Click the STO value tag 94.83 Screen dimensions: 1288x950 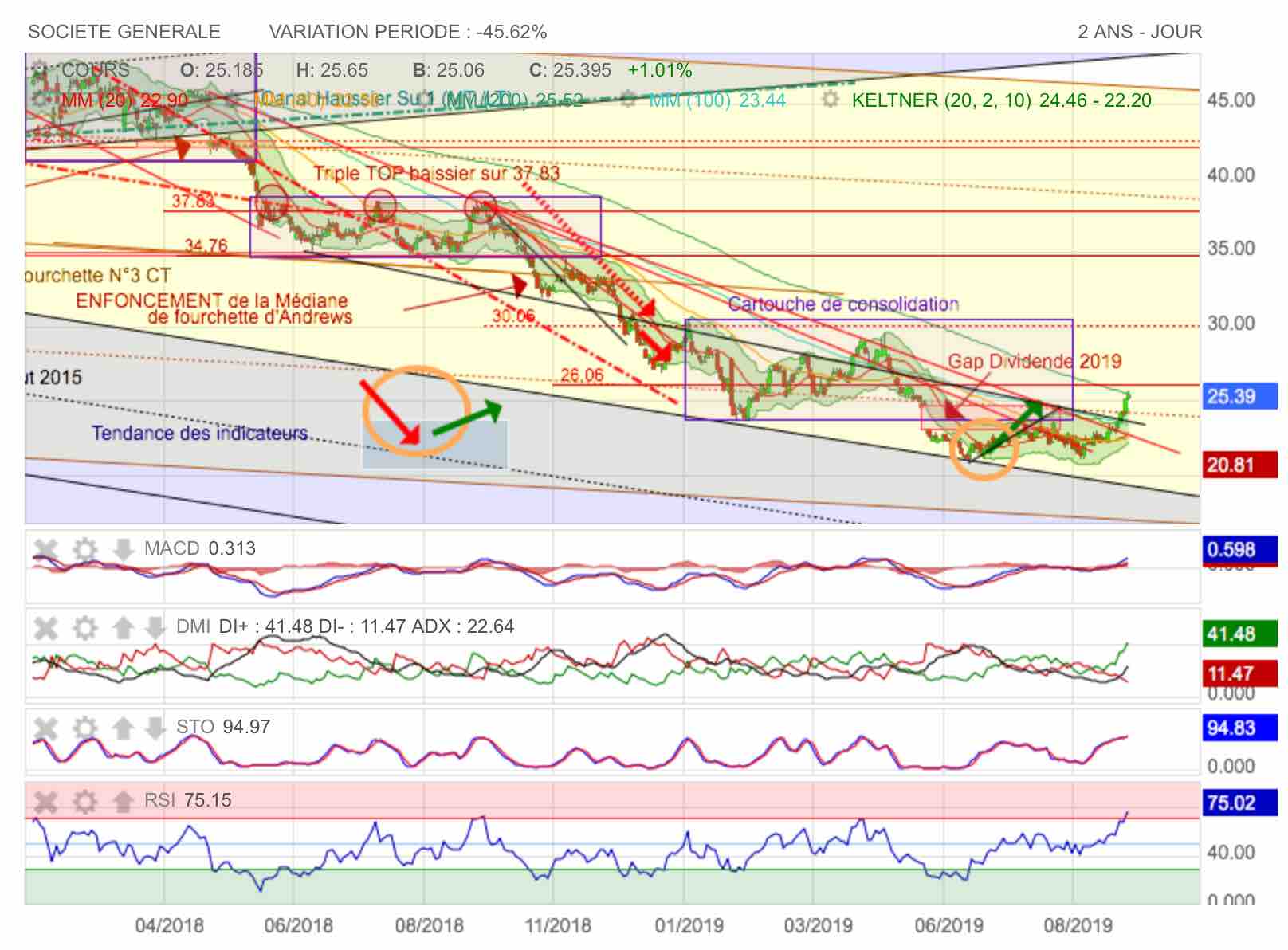1239,728
